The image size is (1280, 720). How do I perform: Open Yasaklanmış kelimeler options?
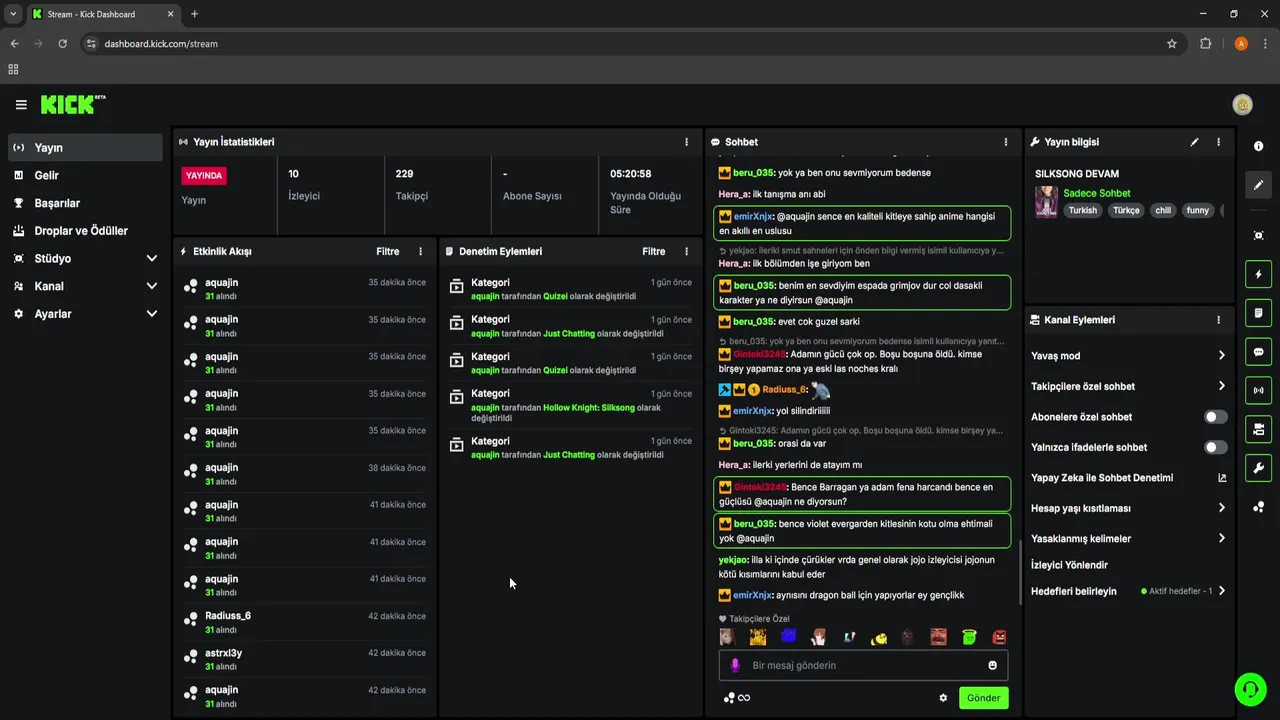coord(1129,539)
